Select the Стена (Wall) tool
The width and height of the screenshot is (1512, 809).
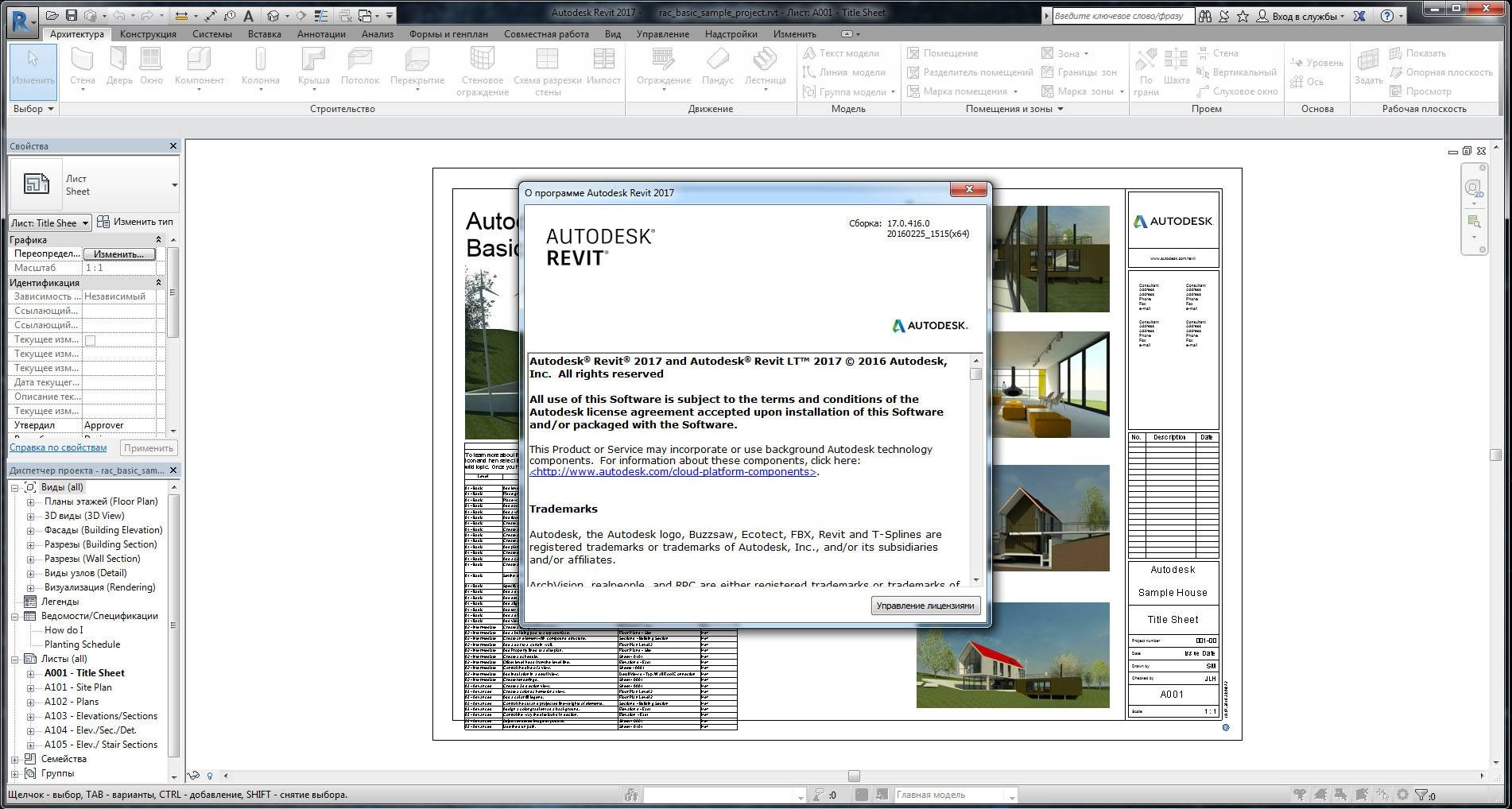pos(82,69)
